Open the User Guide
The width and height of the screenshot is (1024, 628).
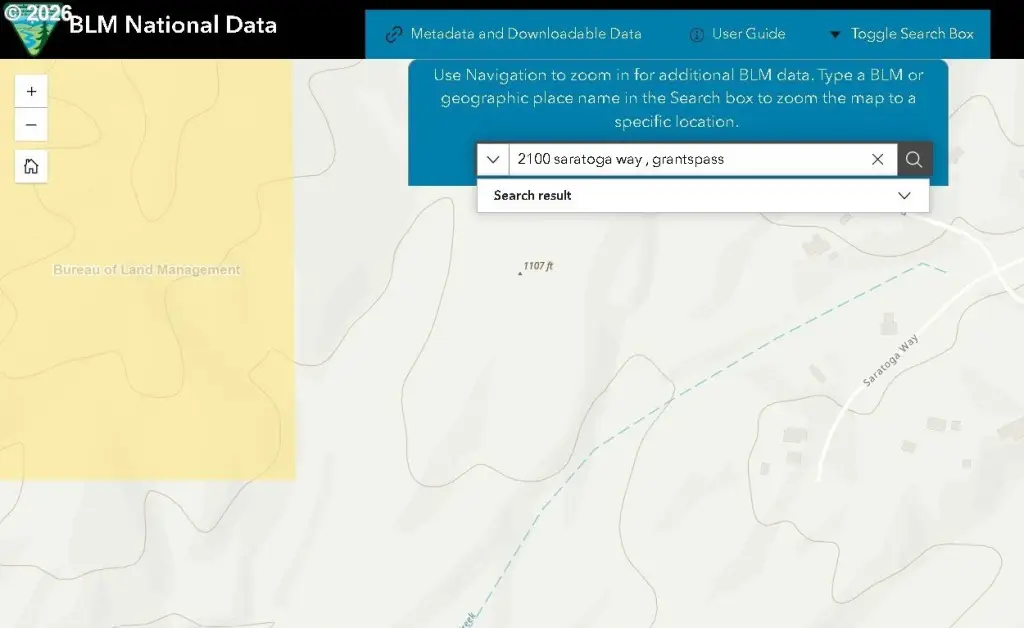(x=748, y=34)
